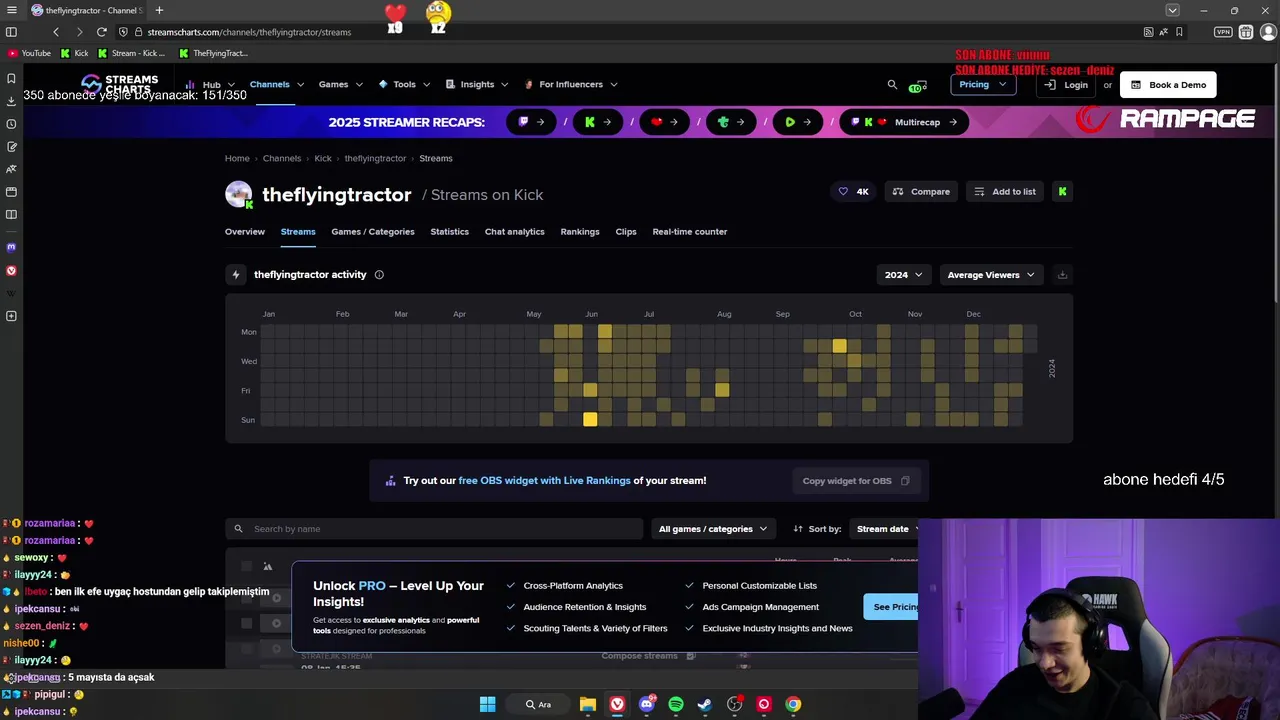Open Spotify from the taskbar

676,704
